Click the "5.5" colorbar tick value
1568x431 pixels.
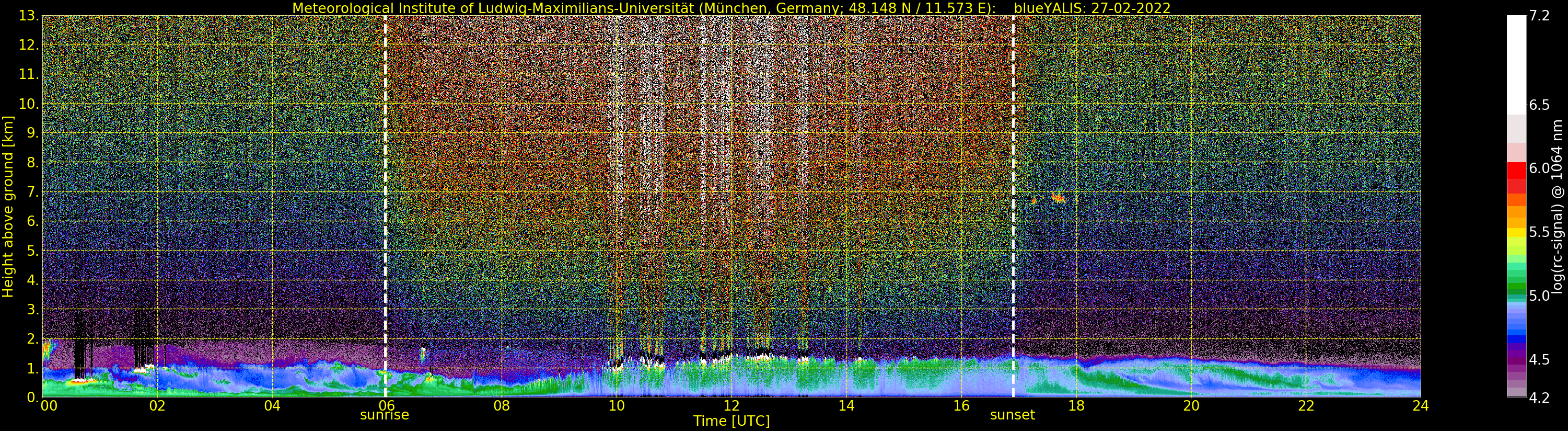1539,232
